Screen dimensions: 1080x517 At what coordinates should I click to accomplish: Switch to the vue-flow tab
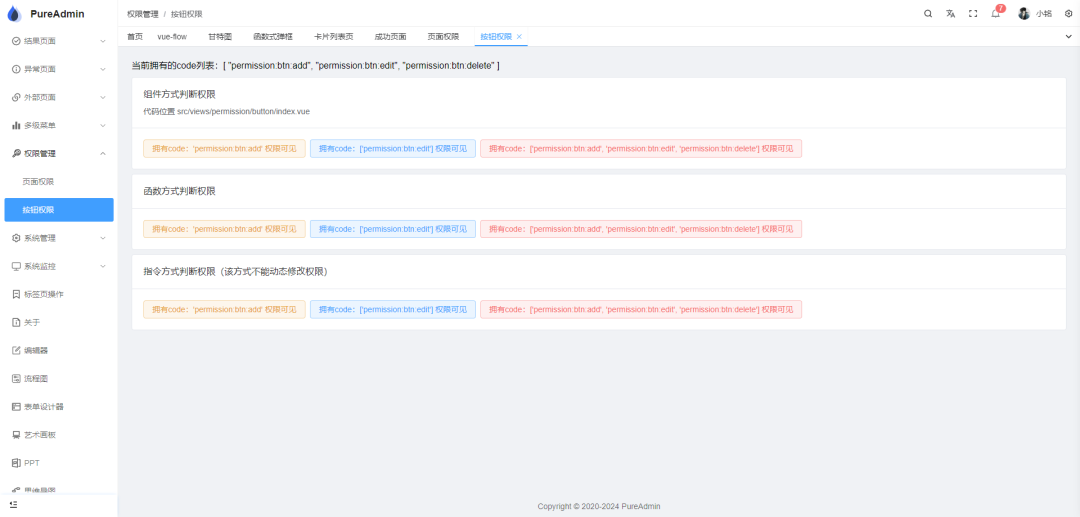tap(172, 36)
